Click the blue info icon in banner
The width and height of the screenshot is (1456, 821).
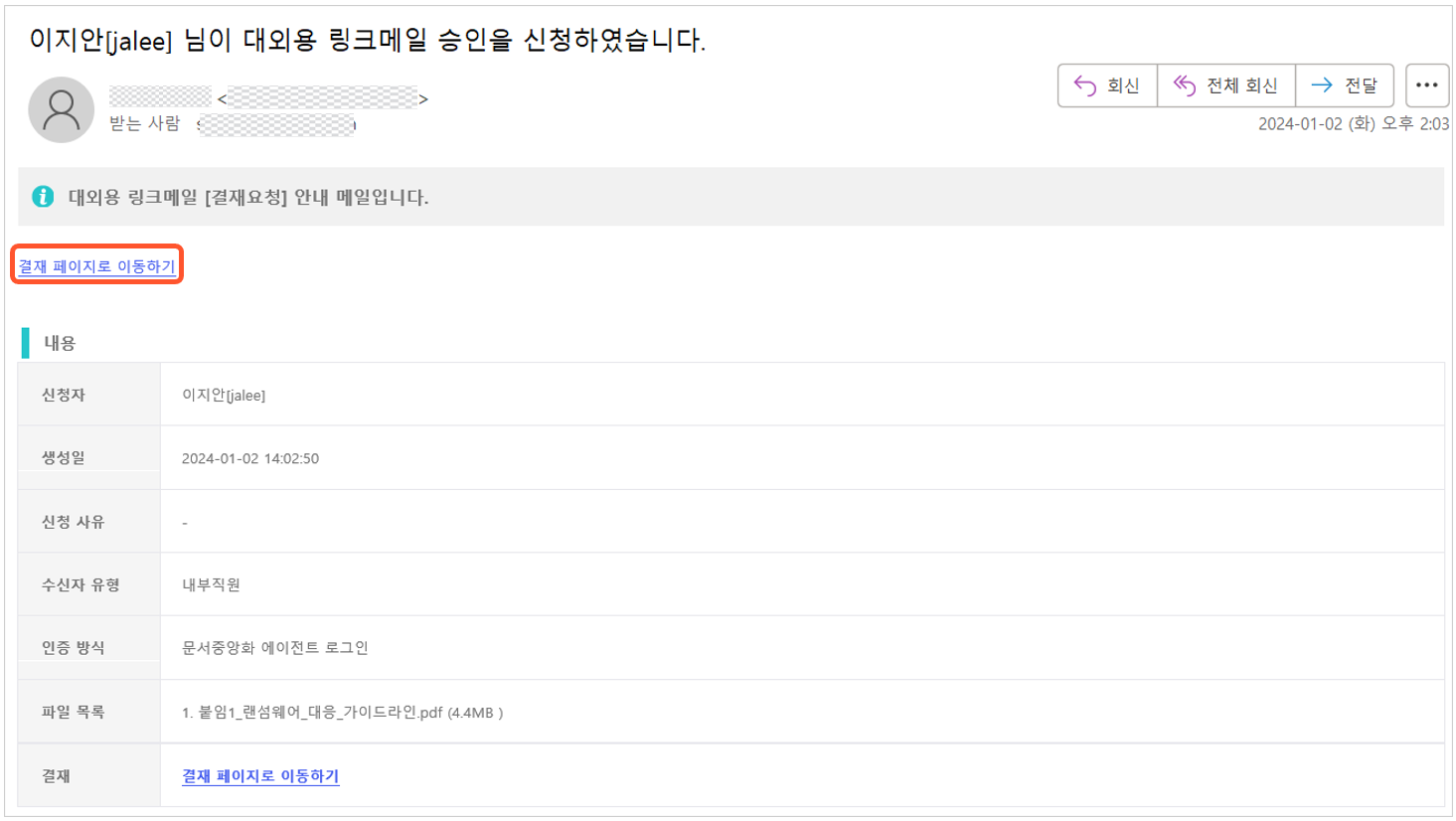coord(43,197)
